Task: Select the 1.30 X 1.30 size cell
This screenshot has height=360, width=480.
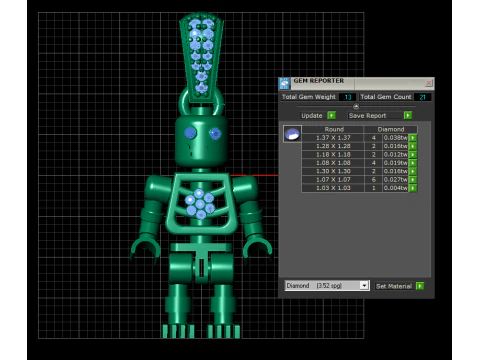Action: [x=333, y=171]
